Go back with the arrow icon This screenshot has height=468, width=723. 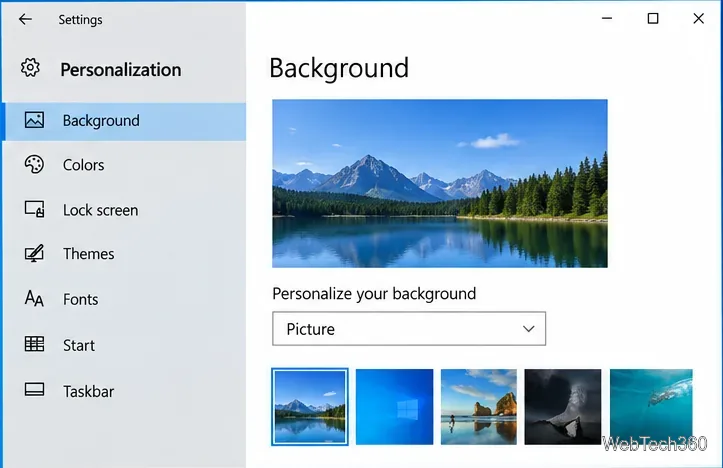click(x=25, y=19)
